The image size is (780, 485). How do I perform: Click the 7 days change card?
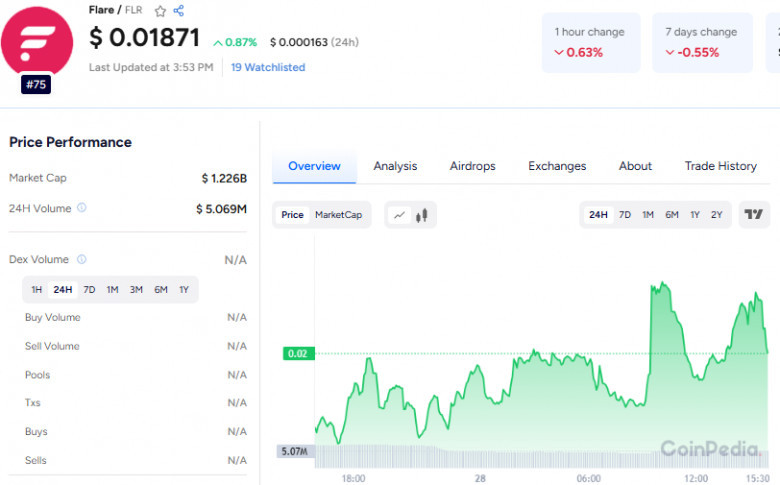(702, 43)
